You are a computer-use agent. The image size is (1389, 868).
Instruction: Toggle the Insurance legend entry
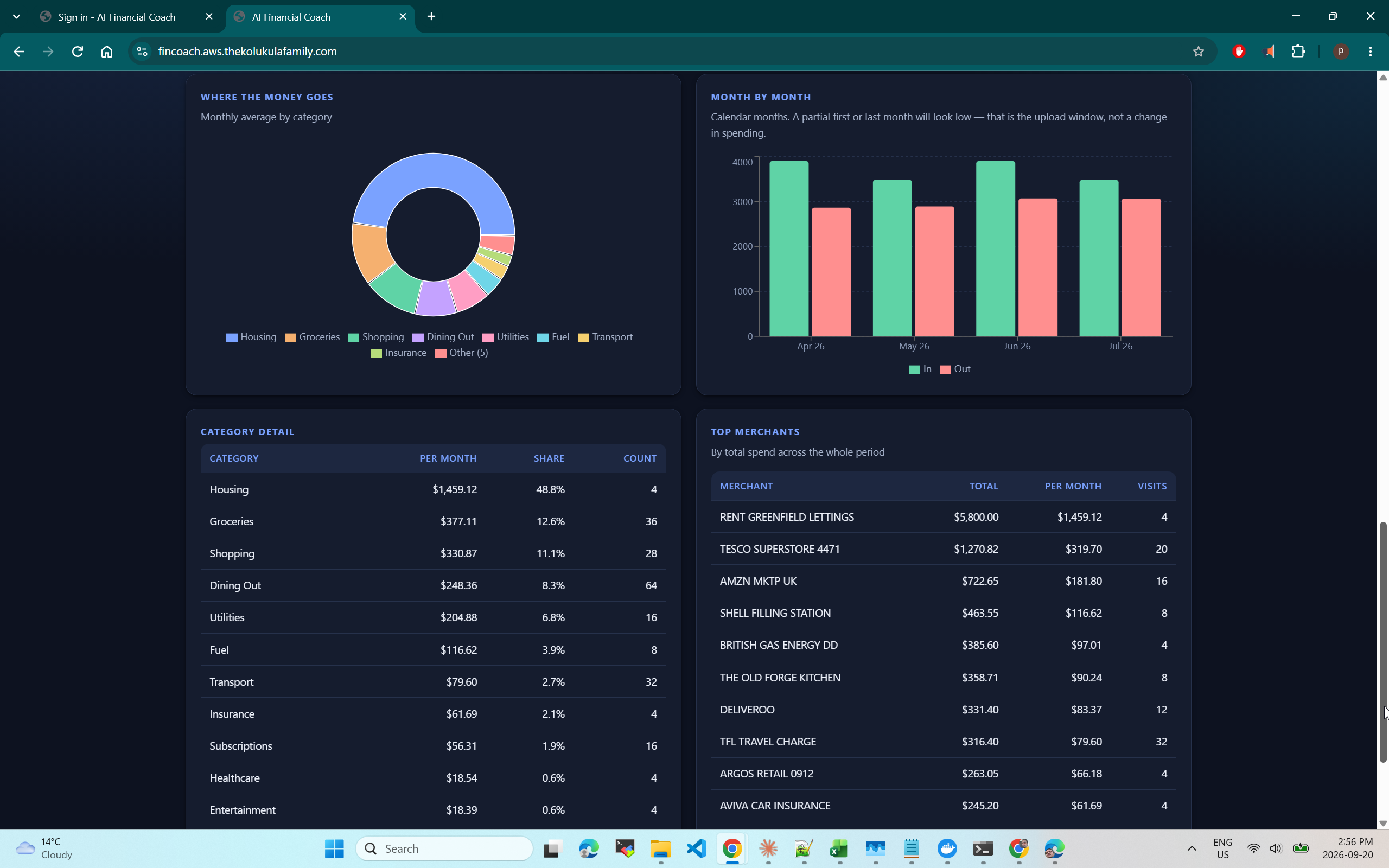(x=398, y=353)
